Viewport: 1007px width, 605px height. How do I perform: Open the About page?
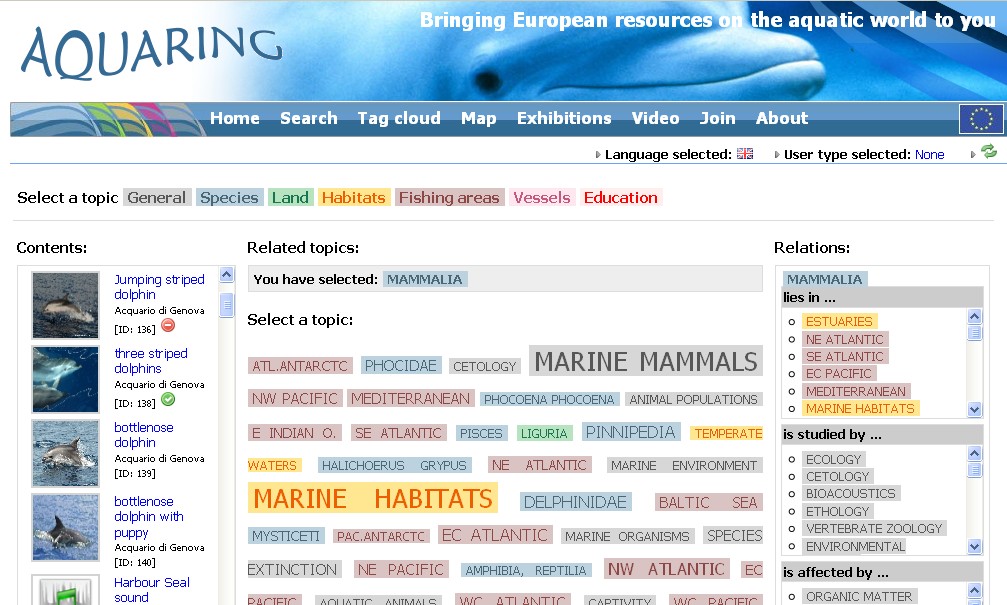[782, 118]
